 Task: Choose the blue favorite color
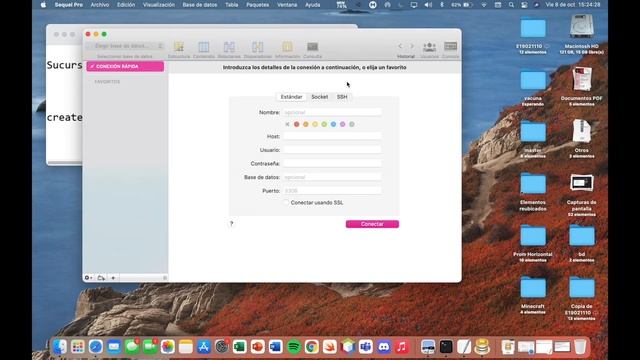(x=333, y=124)
